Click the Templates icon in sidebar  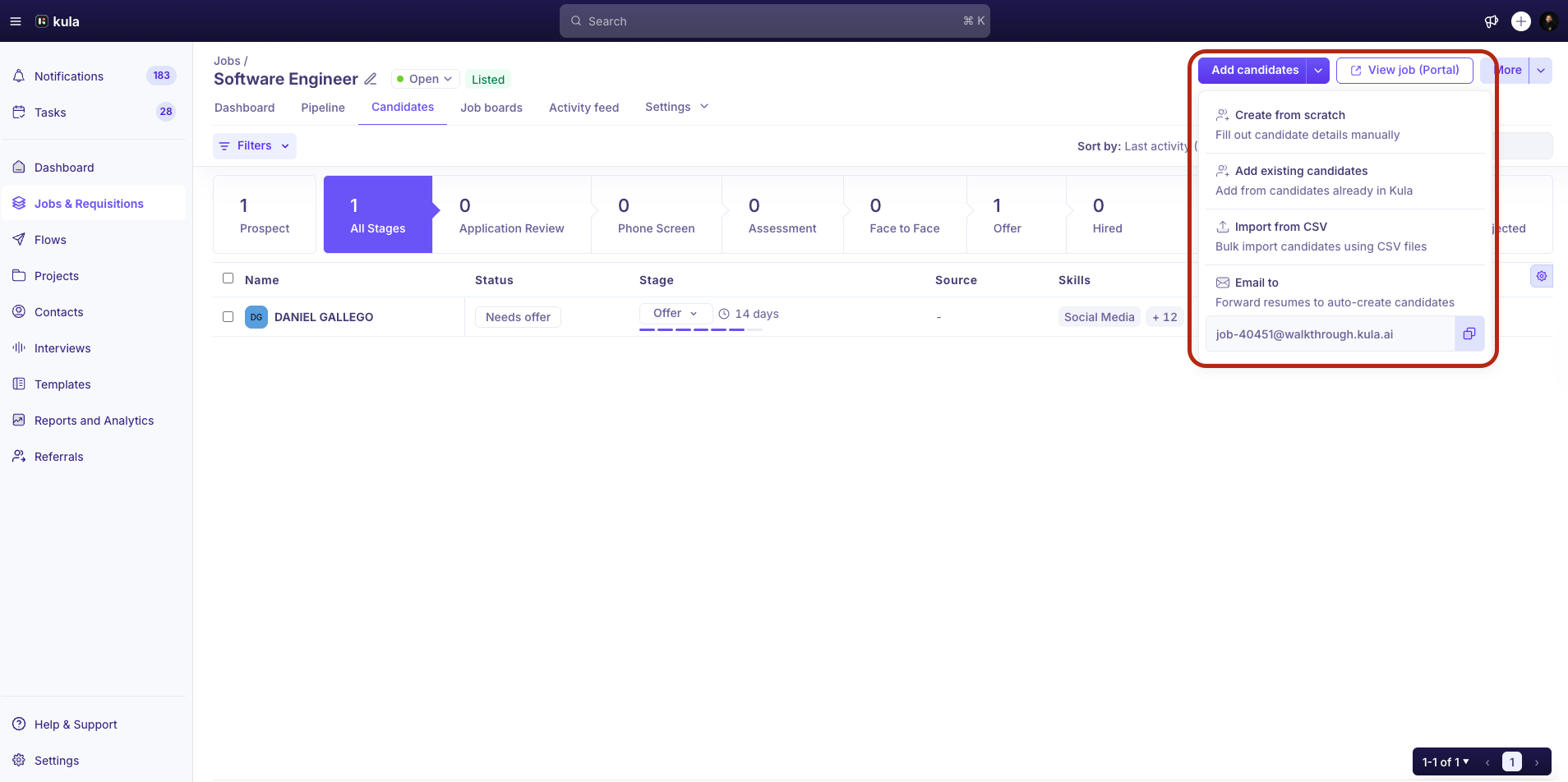click(19, 384)
